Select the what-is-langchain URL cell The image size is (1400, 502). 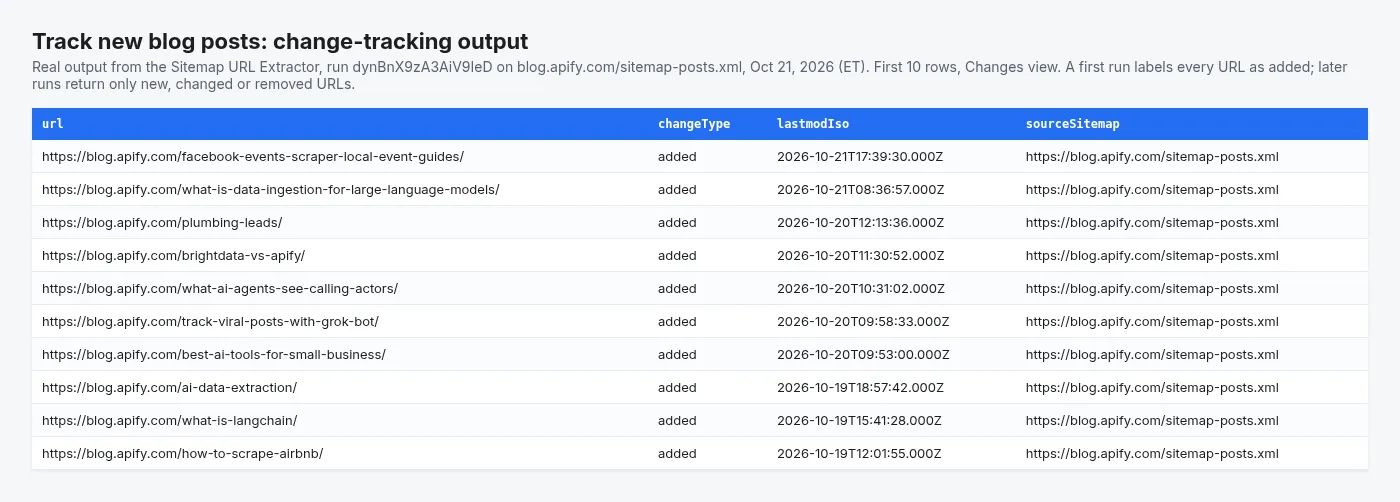170,421
